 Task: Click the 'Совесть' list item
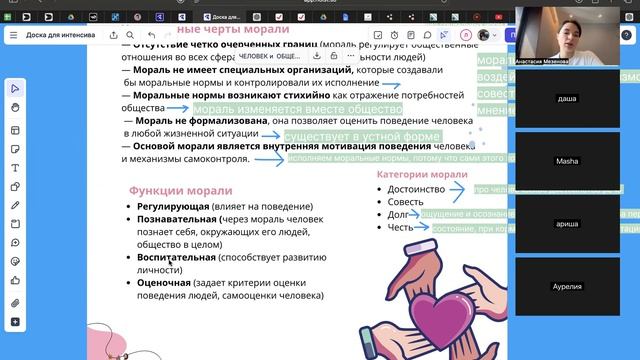pyautogui.click(x=405, y=202)
